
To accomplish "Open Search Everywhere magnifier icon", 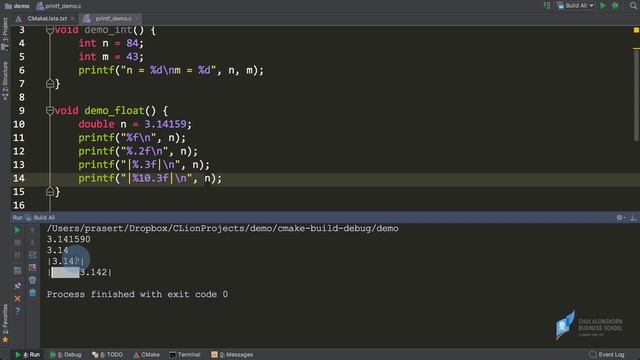I will [x=633, y=6].
